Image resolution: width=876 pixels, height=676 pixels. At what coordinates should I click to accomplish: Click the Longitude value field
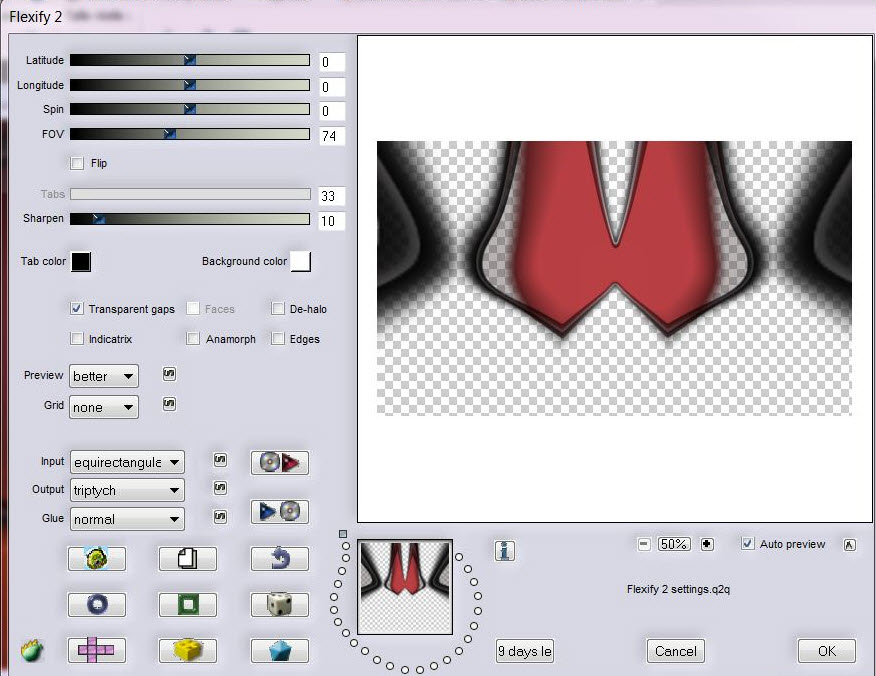coord(332,87)
